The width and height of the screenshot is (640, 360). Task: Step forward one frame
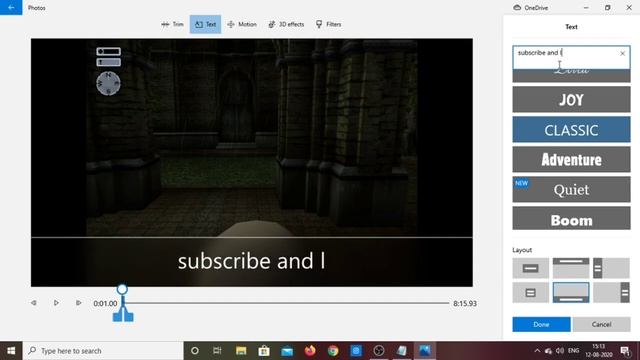coord(78,303)
